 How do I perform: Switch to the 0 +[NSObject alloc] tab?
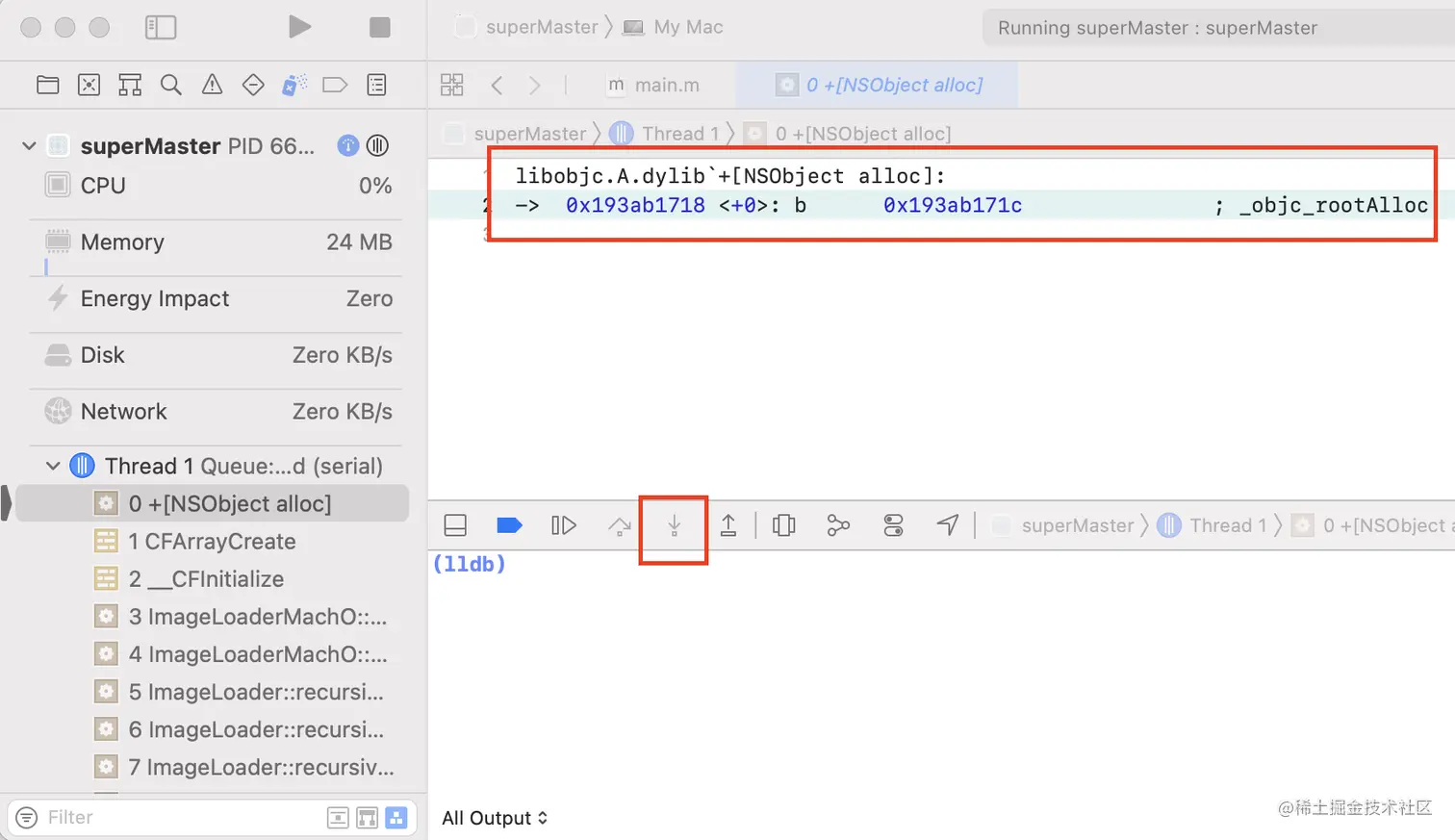[878, 85]
